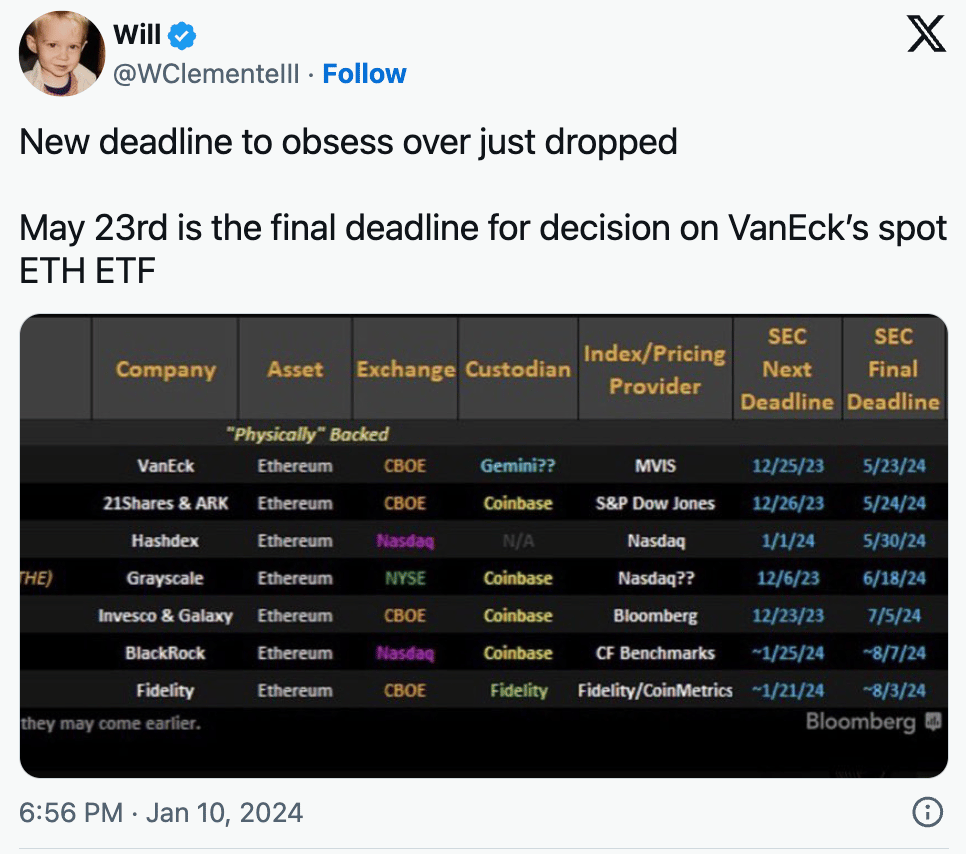Click the Grayscale NYSE exchange cell

pyautogui.click(x=404, y=578)
